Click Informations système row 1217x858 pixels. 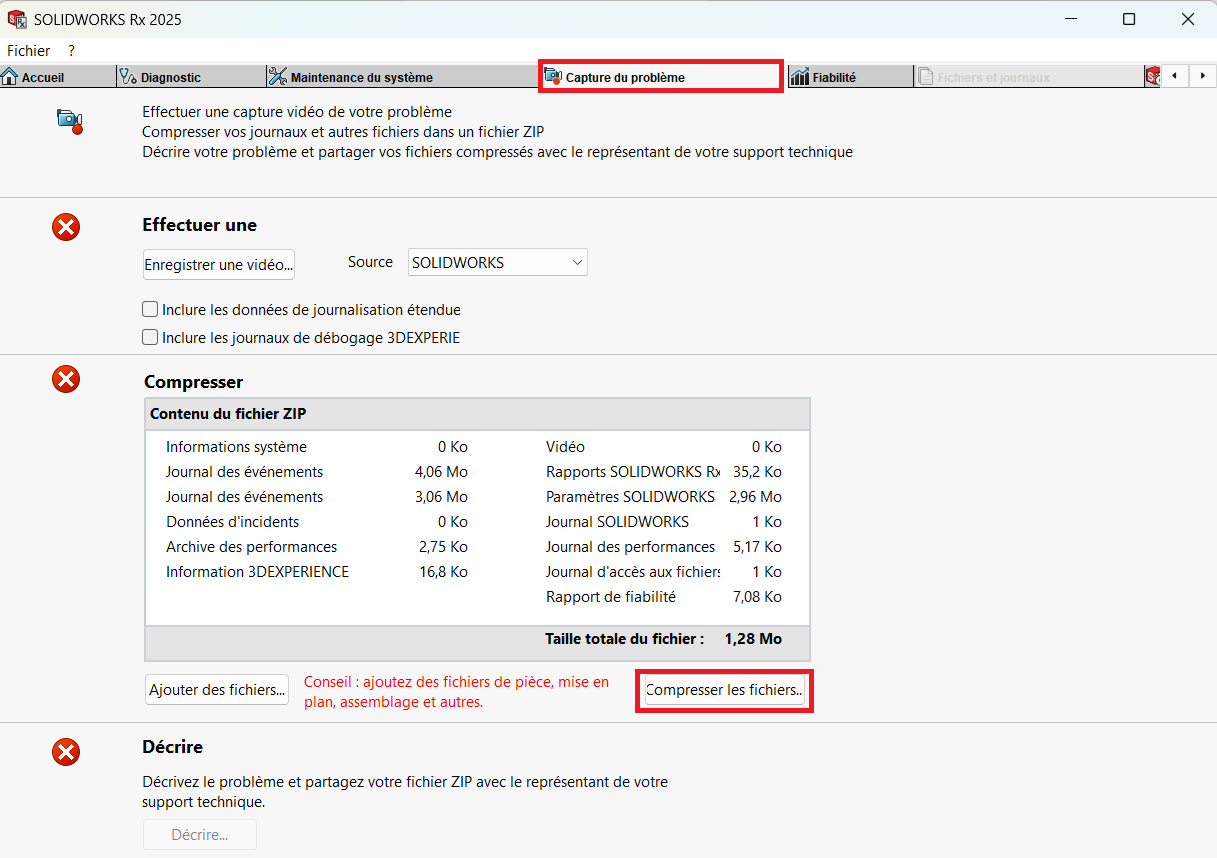316,447
